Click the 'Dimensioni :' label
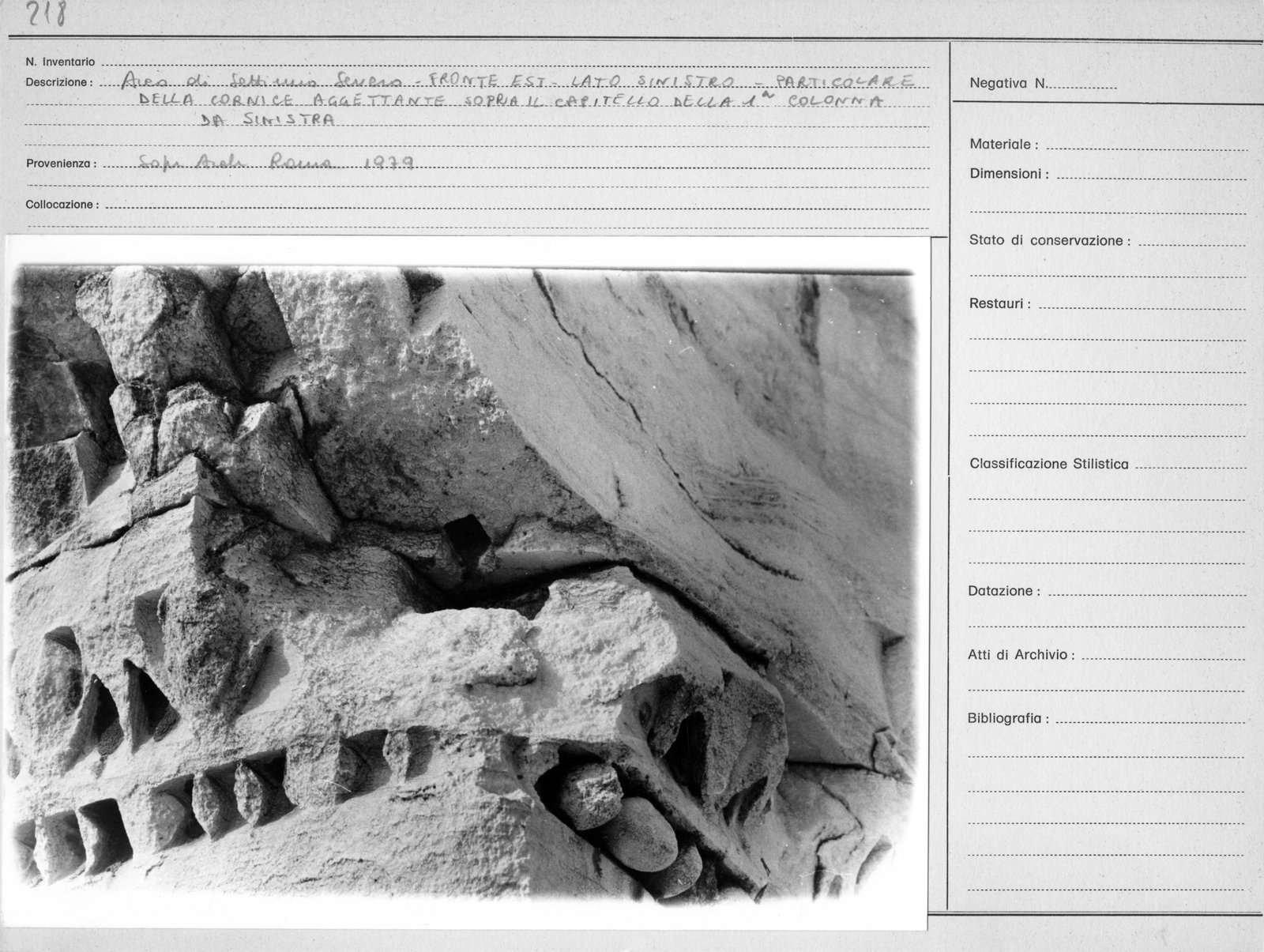Viewport: 1264px width, 952px height. (x=1009, y=174)
